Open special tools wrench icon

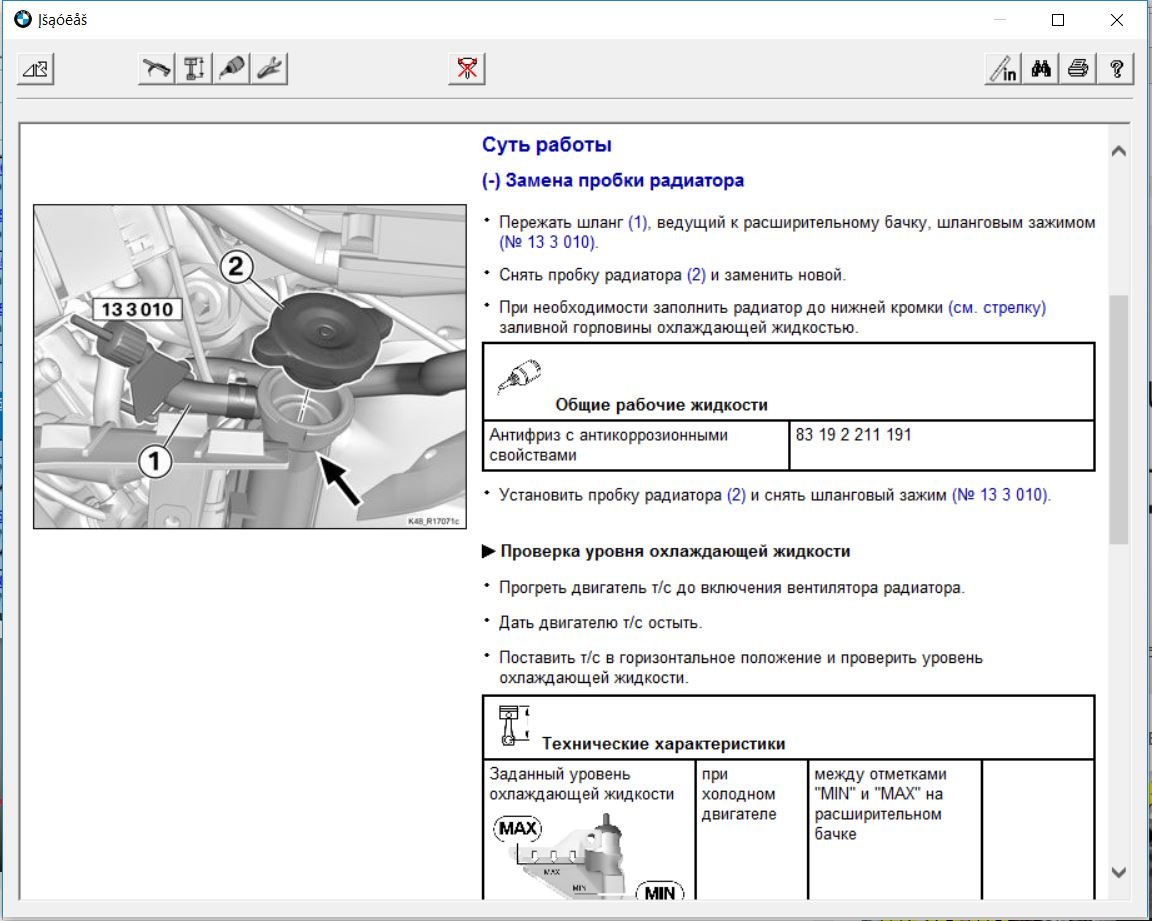269,69
